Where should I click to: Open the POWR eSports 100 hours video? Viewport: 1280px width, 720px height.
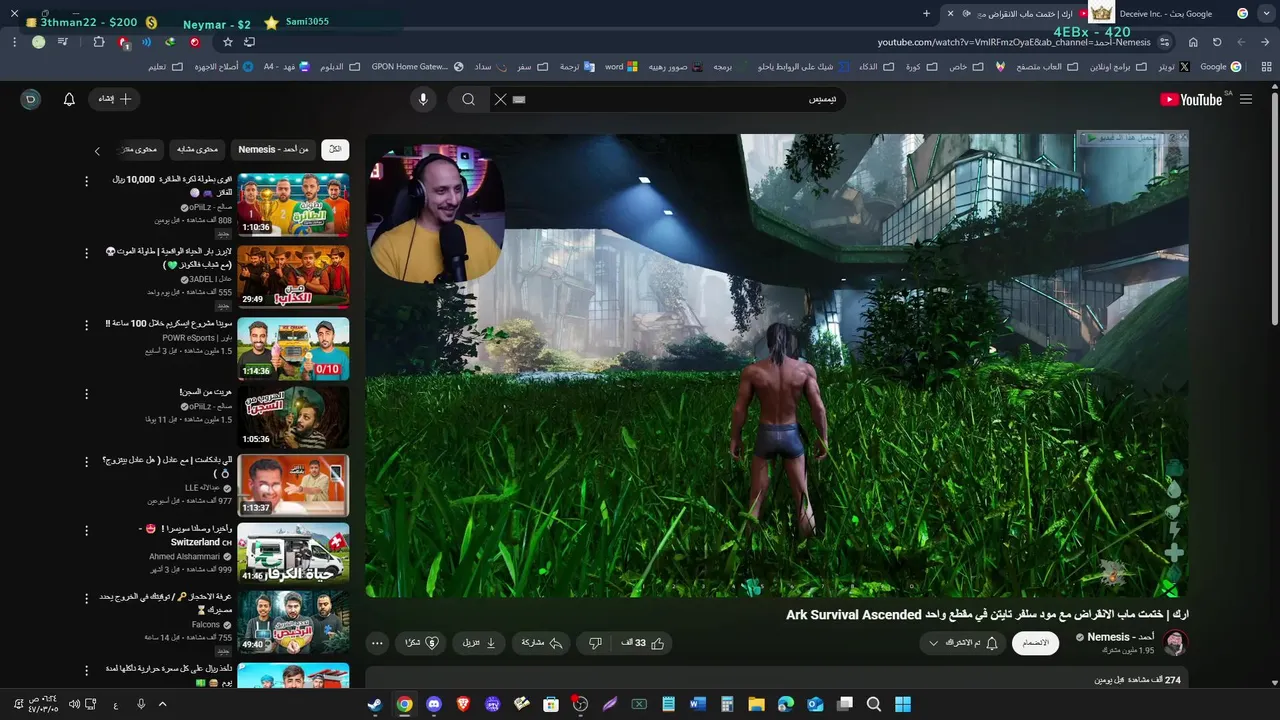[x=293, y=348]
